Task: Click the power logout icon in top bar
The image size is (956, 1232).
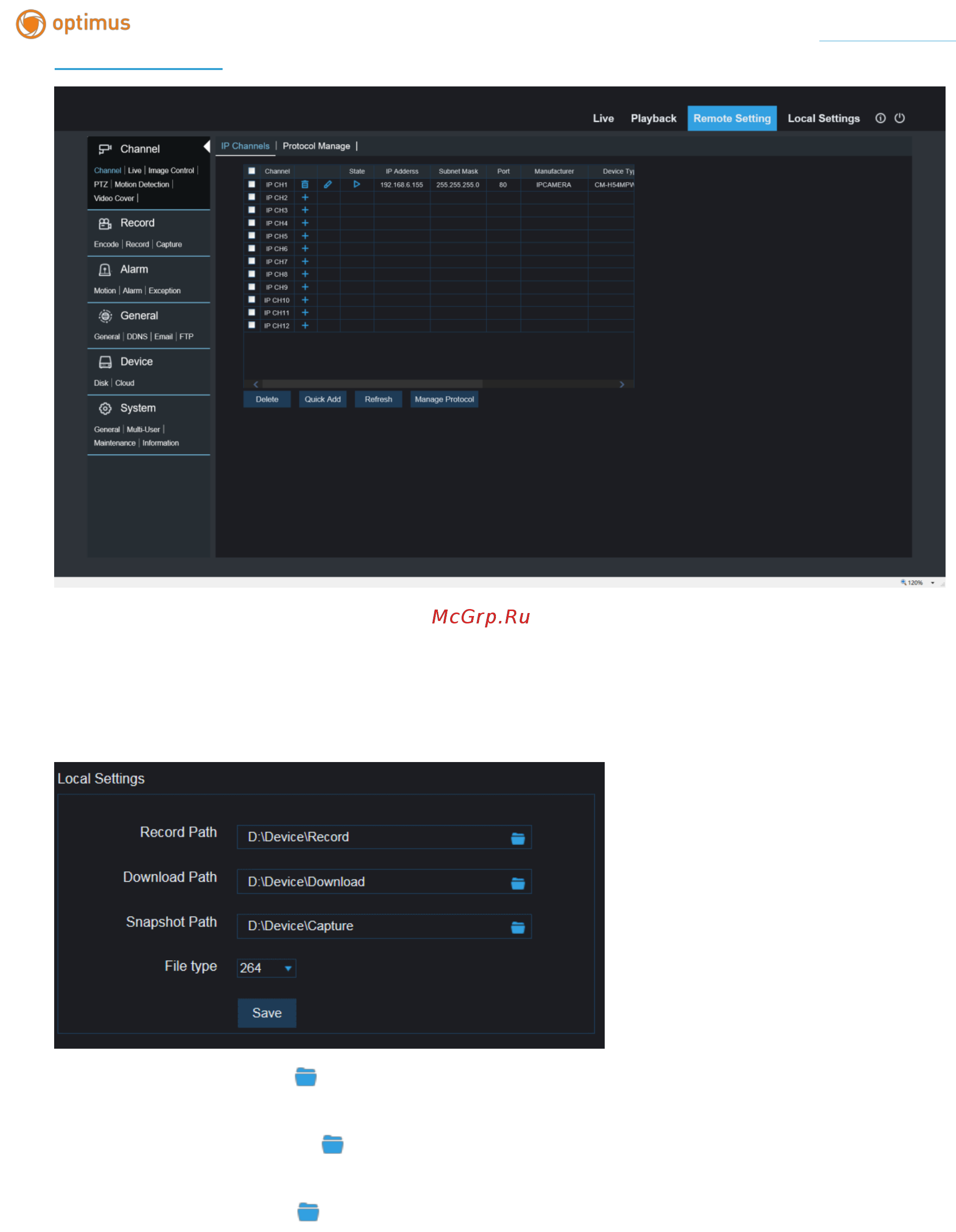Action: click(x=899, y=118)
